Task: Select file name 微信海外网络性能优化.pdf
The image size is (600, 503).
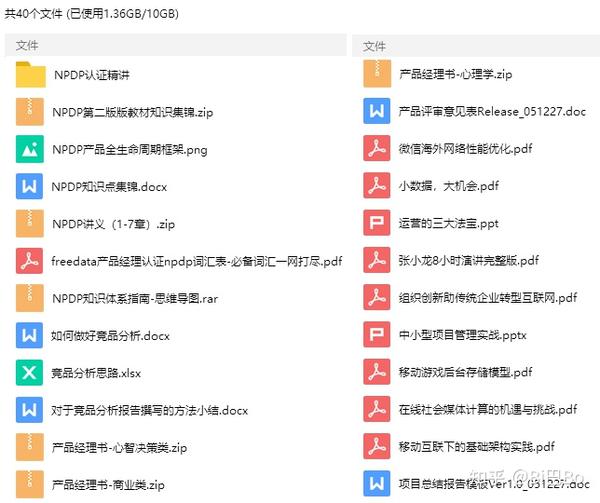Action: click(465, 148)
